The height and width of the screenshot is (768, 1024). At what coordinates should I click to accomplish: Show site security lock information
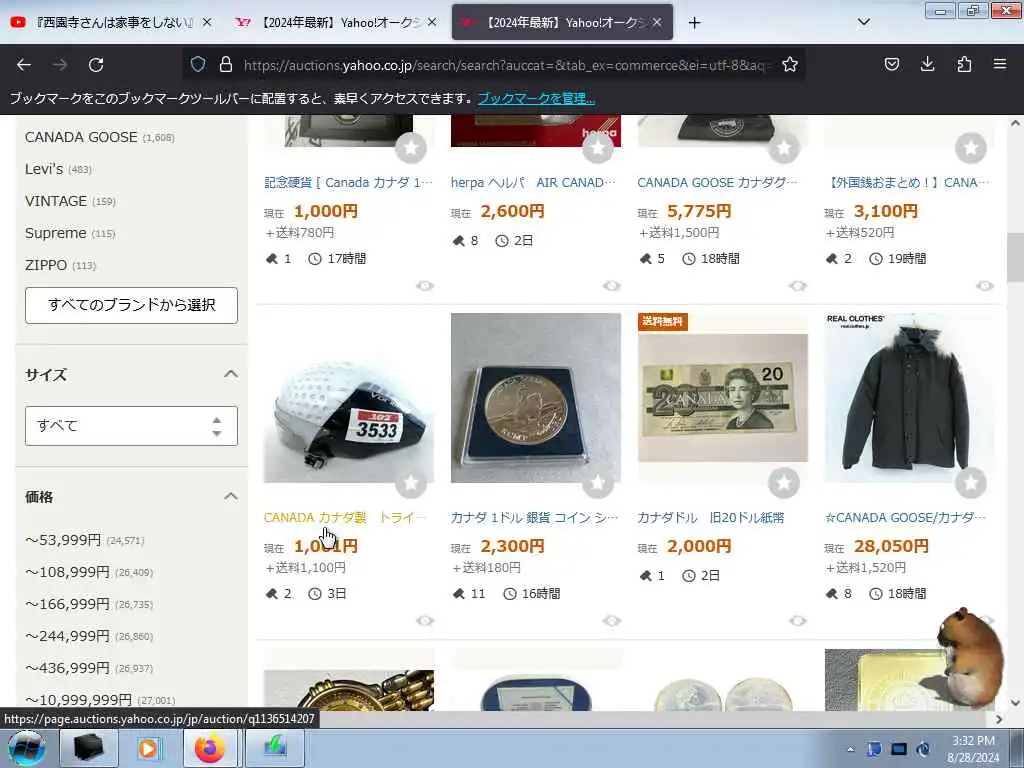pyautogui.click(x=226, y=64)
